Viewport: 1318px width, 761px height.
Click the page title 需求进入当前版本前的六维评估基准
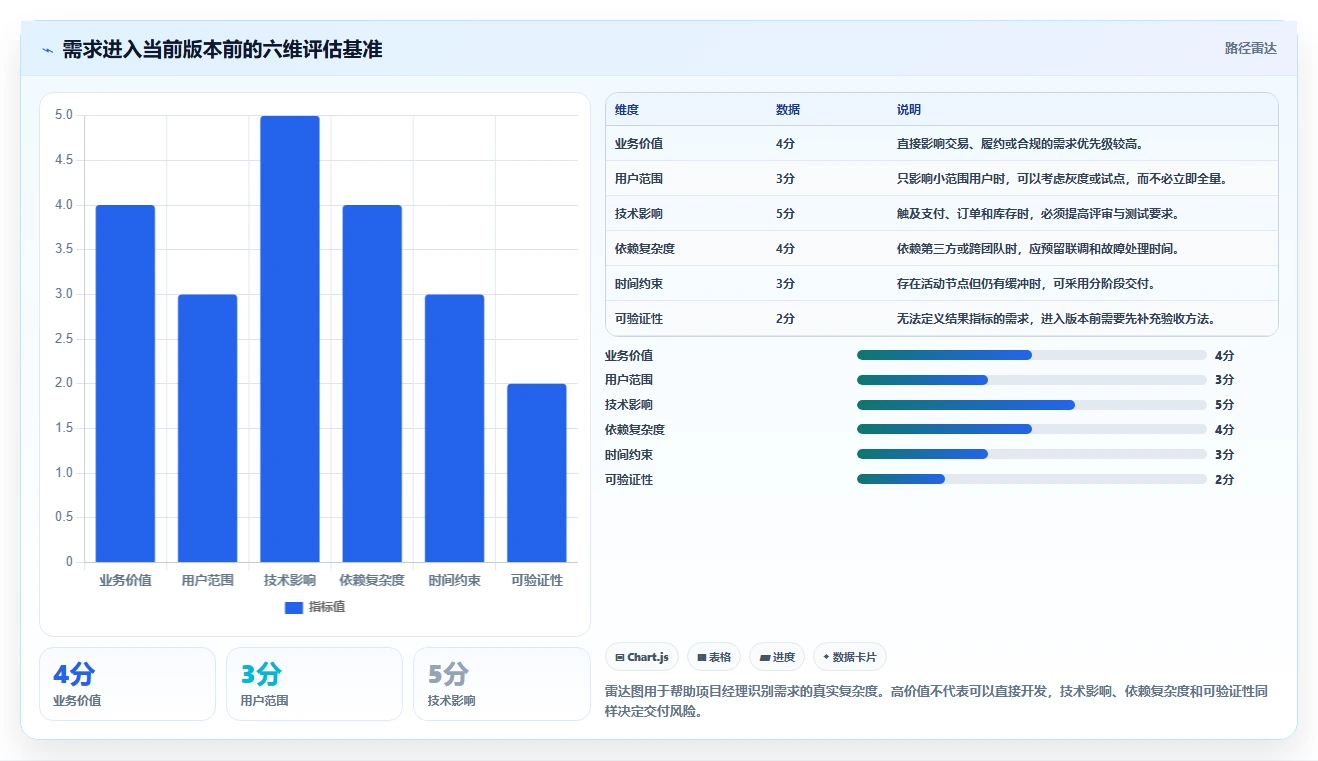222,50
